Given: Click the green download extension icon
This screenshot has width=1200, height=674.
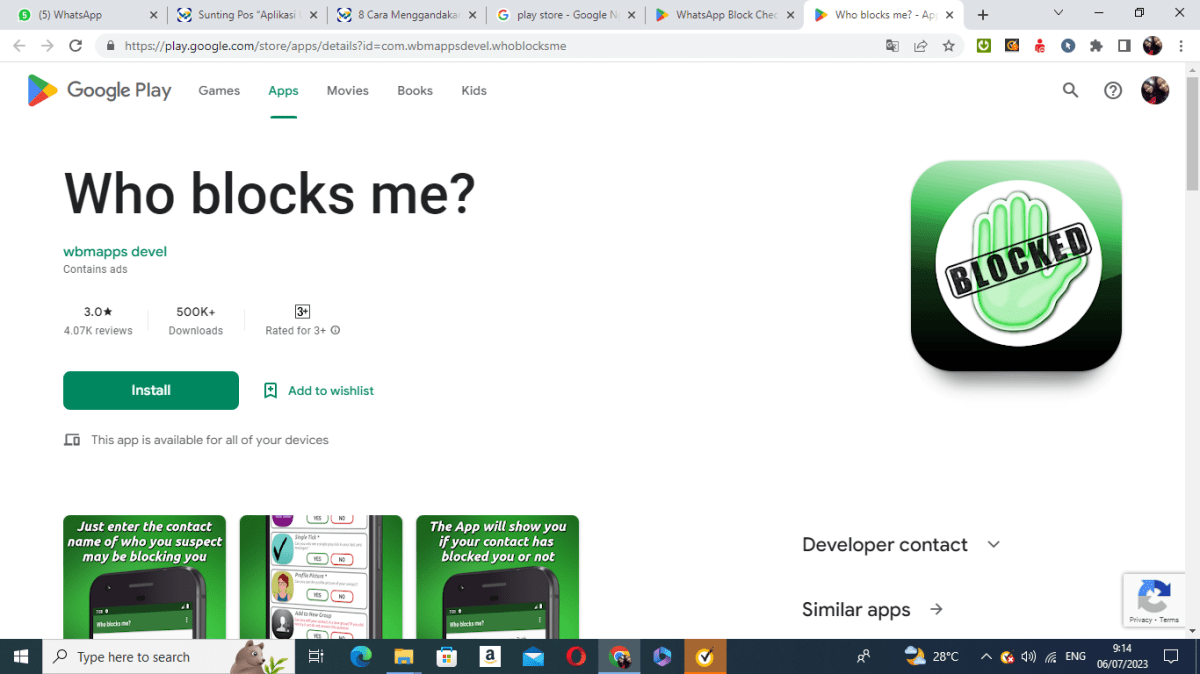Looking at the screenshot, I should (984, 45).
